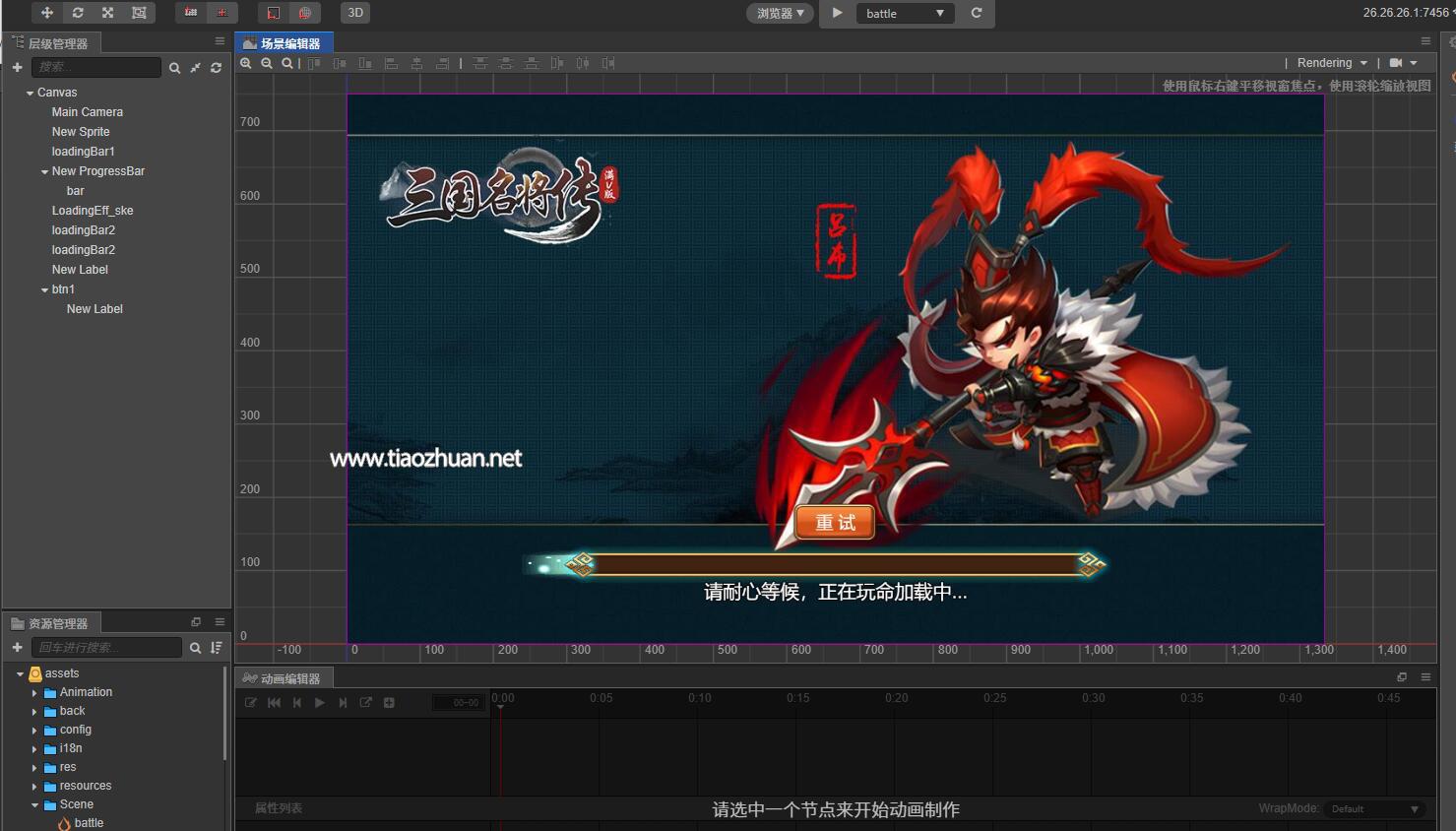Image resolution: width=1456 pixels, height=831 pixels.
Task: Reset scene zoom with third magnifier
Action: 287,63
